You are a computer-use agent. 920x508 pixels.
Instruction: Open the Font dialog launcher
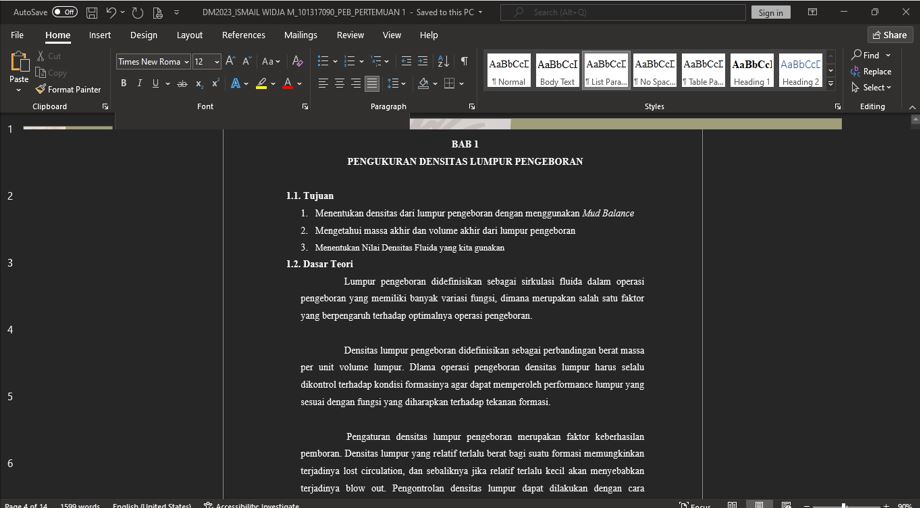point(305,106)
